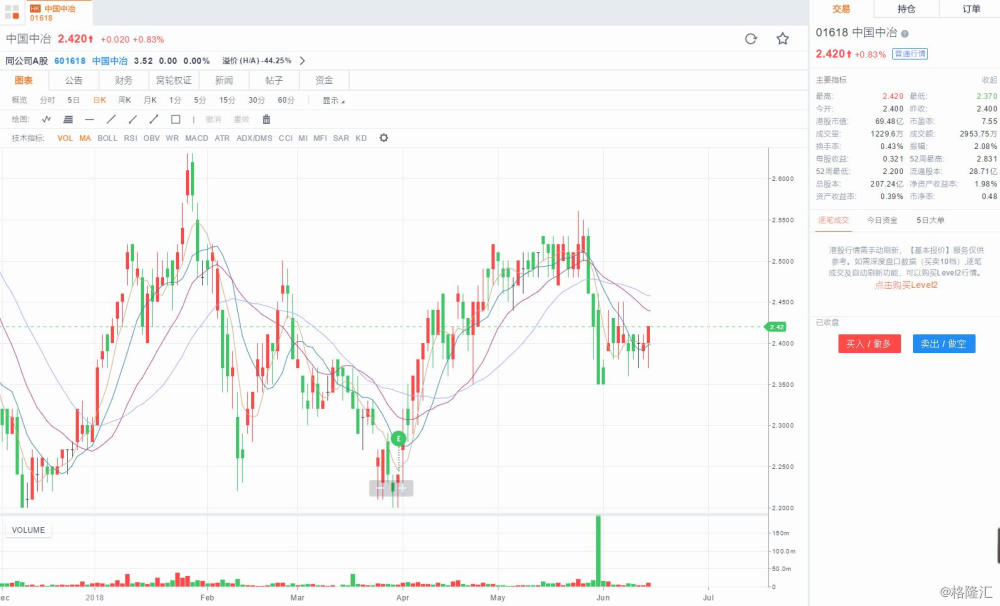Open the 显示 display dropdown
This screenshot has width=1000, height=606.
(x=333, y=100)
